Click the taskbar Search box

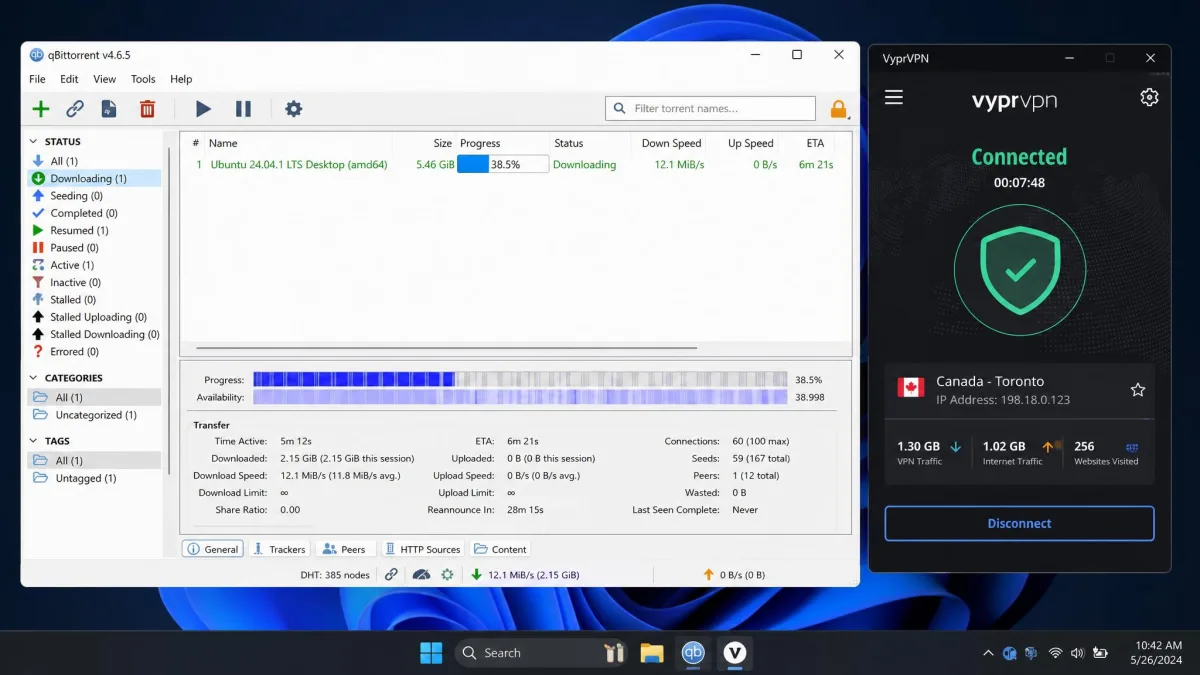pyautogui.click(x=540, y=653)
